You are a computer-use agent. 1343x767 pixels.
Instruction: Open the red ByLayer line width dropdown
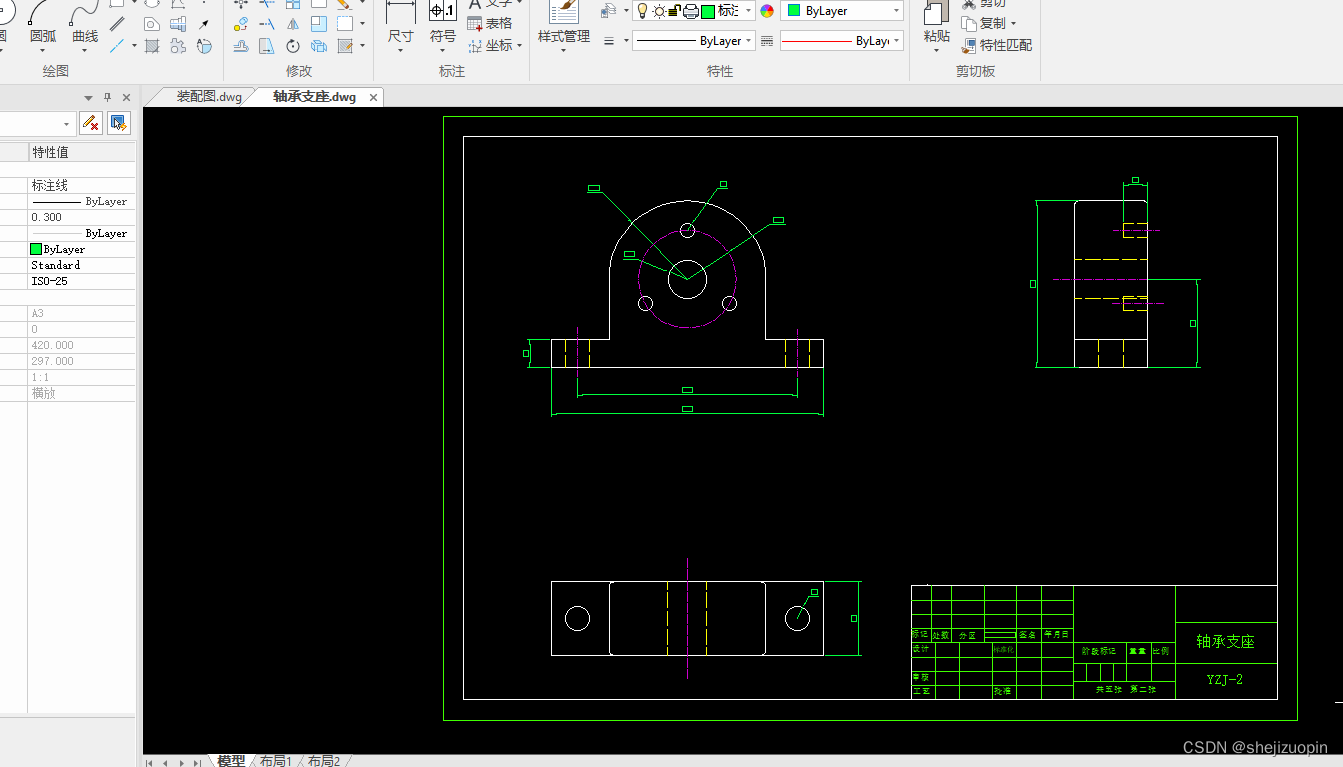pos(842,41)
